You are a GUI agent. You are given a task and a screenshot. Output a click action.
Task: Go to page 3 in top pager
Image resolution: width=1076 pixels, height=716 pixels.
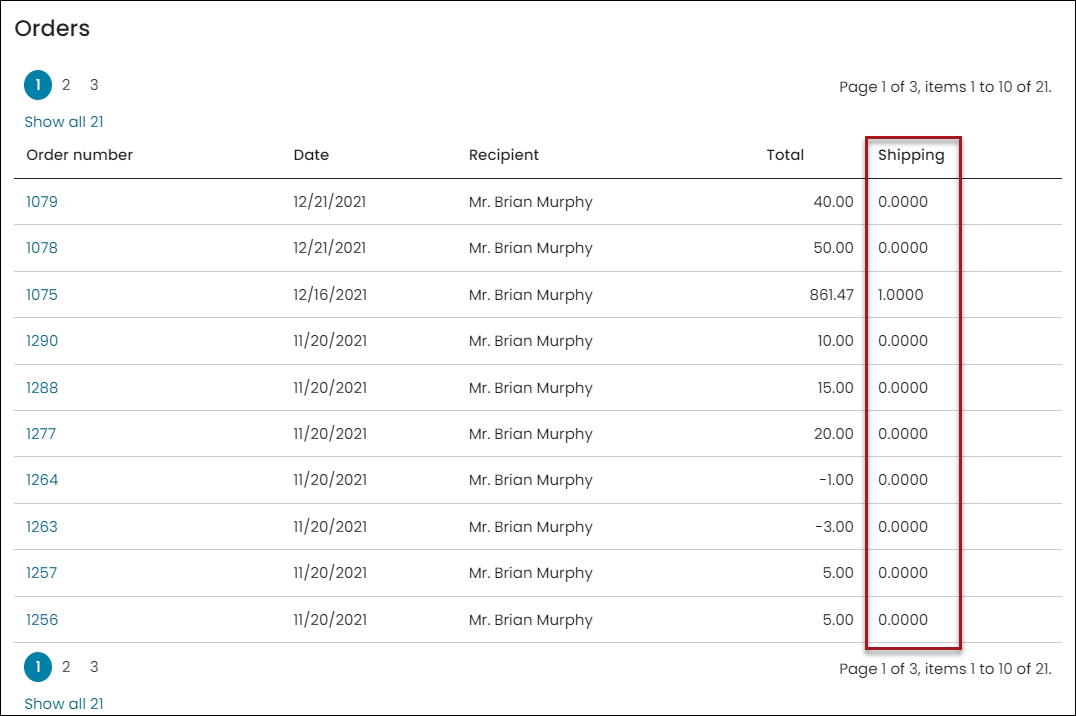tap(94, 85)
